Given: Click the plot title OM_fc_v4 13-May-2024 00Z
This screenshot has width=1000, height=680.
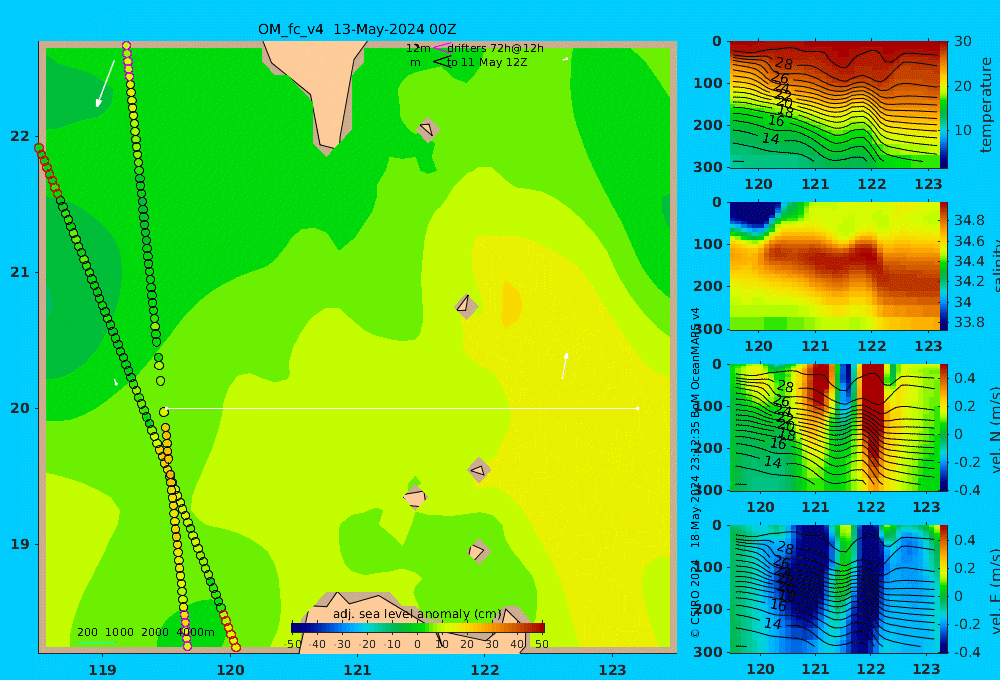Looking at the screenshot, I should (357, 29).
